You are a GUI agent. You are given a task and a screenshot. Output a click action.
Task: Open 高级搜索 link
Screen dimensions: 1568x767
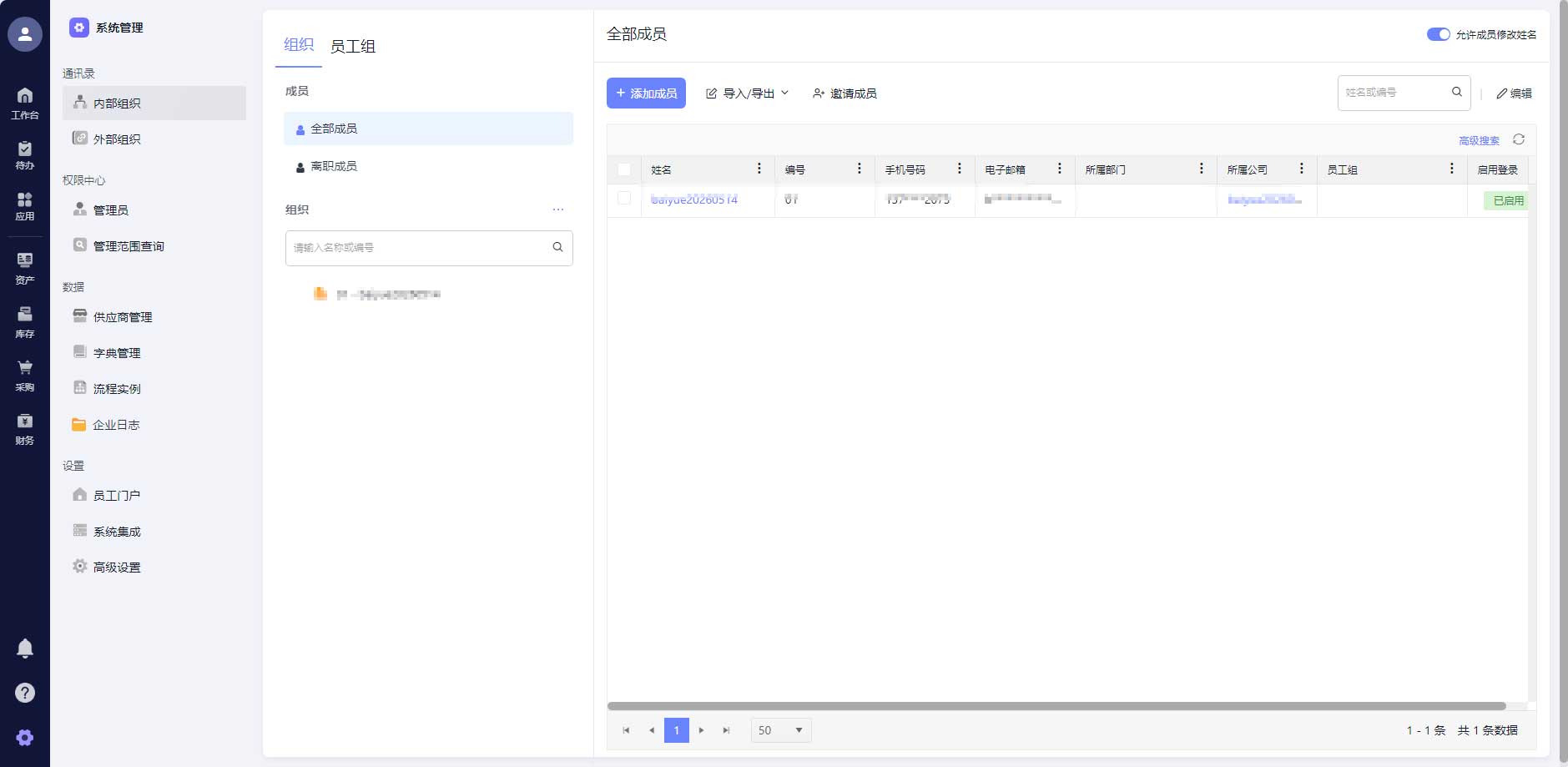click(x=1479, y=140)
